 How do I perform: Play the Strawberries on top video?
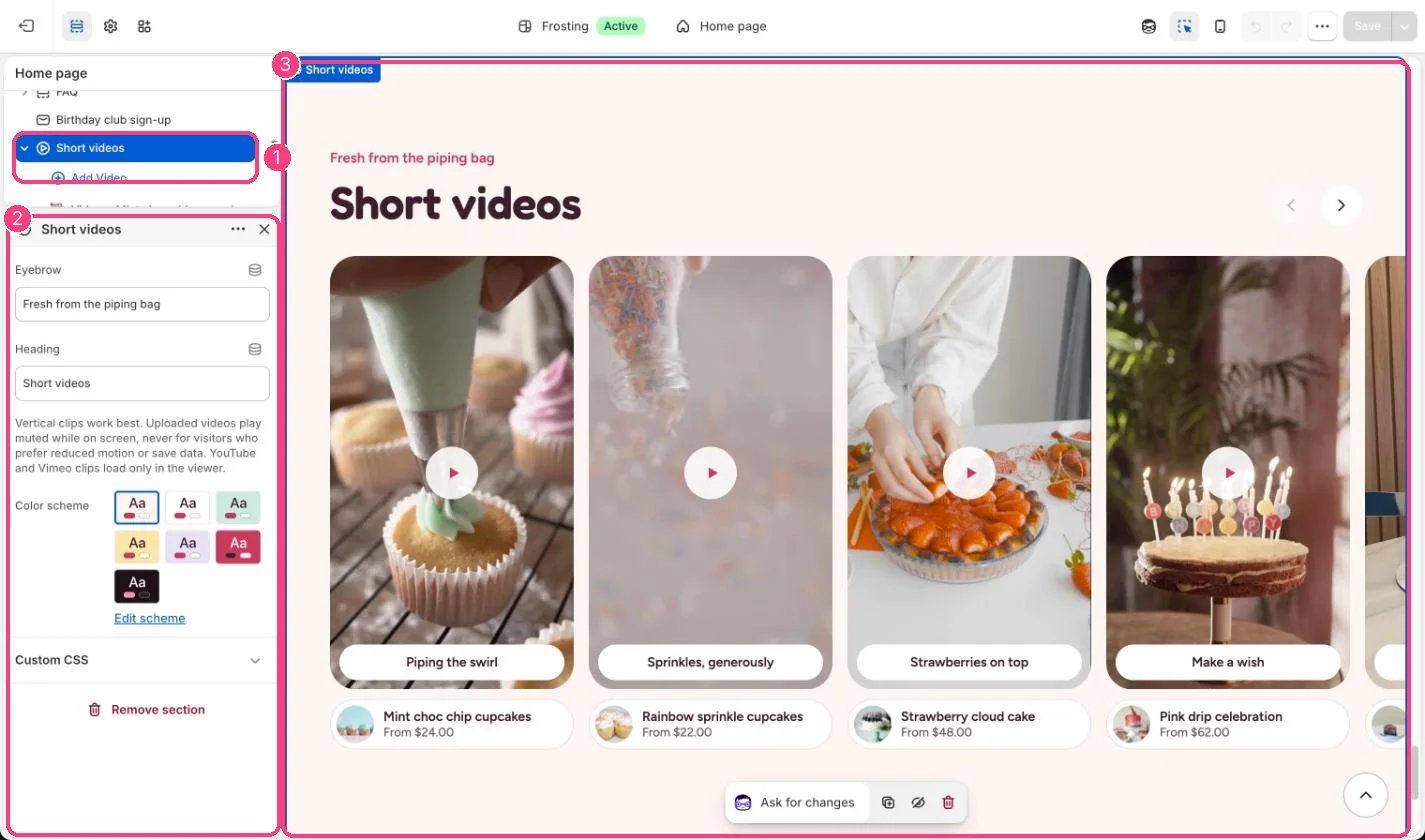(x=969, y=473)
